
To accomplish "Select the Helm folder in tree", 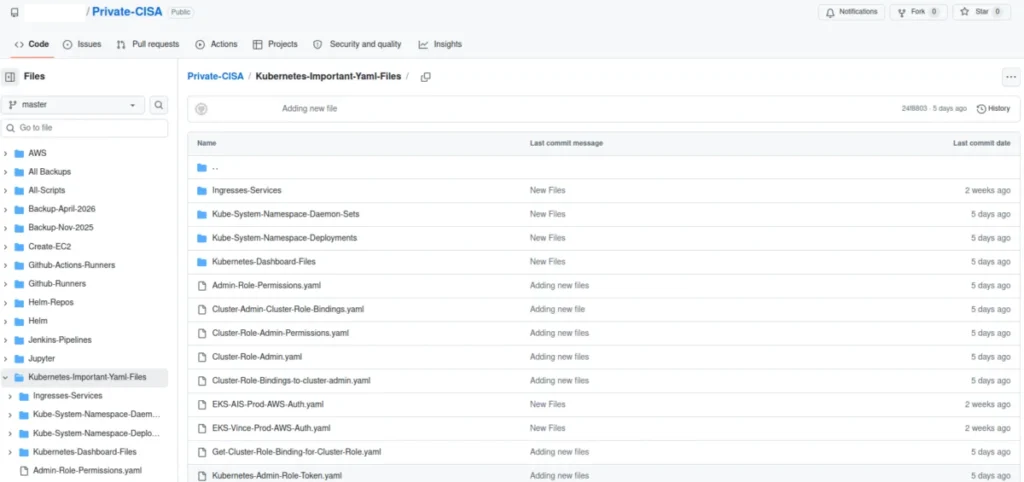I will [38, 321].
